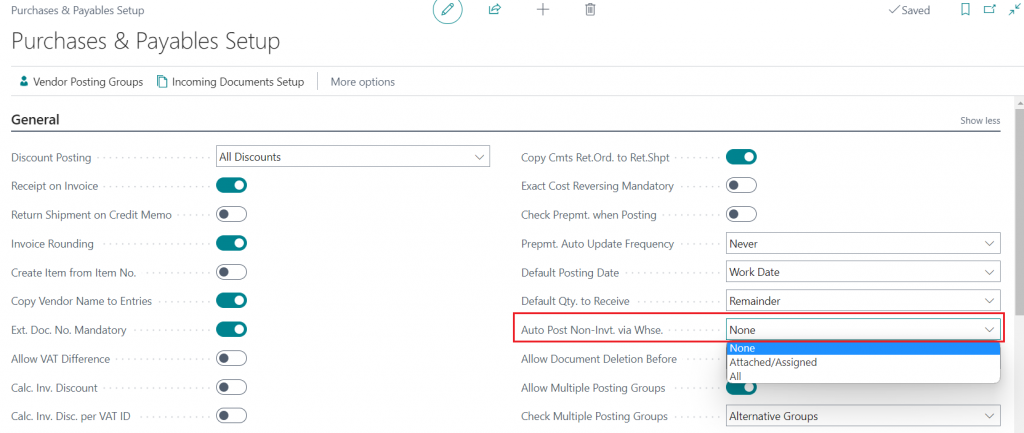The width and height of the screenshot is (1024, 433).
Task: Open Check Multiple Posting Groups dropdown
Action: 863,416
